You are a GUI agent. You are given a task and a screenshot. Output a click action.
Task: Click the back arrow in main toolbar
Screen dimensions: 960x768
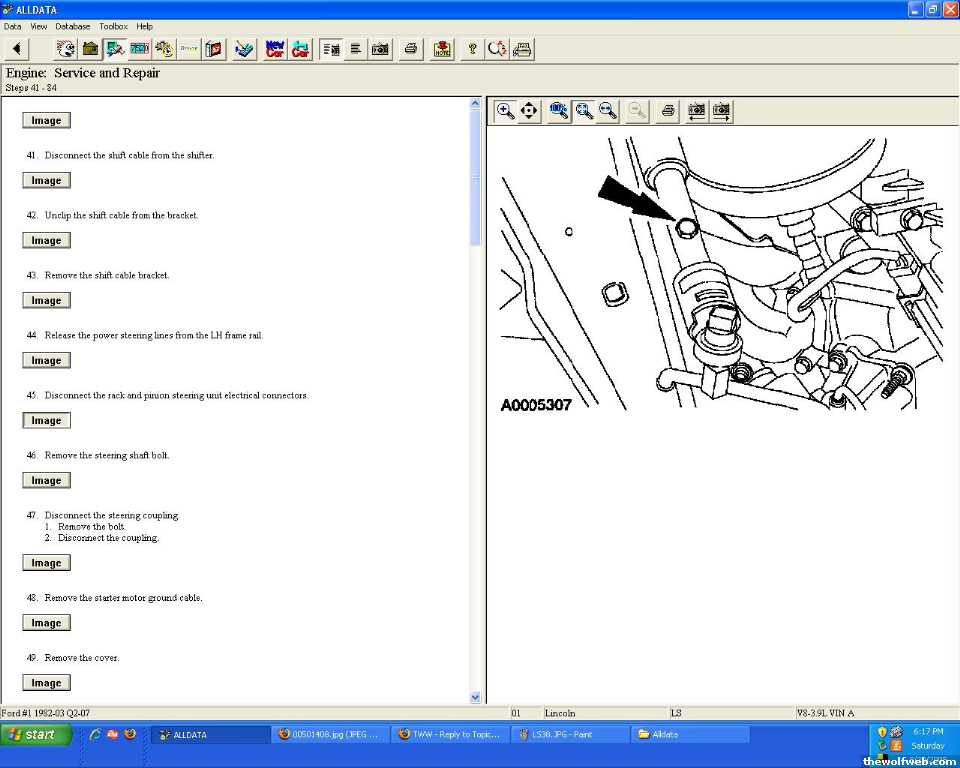tap(18, 48)
